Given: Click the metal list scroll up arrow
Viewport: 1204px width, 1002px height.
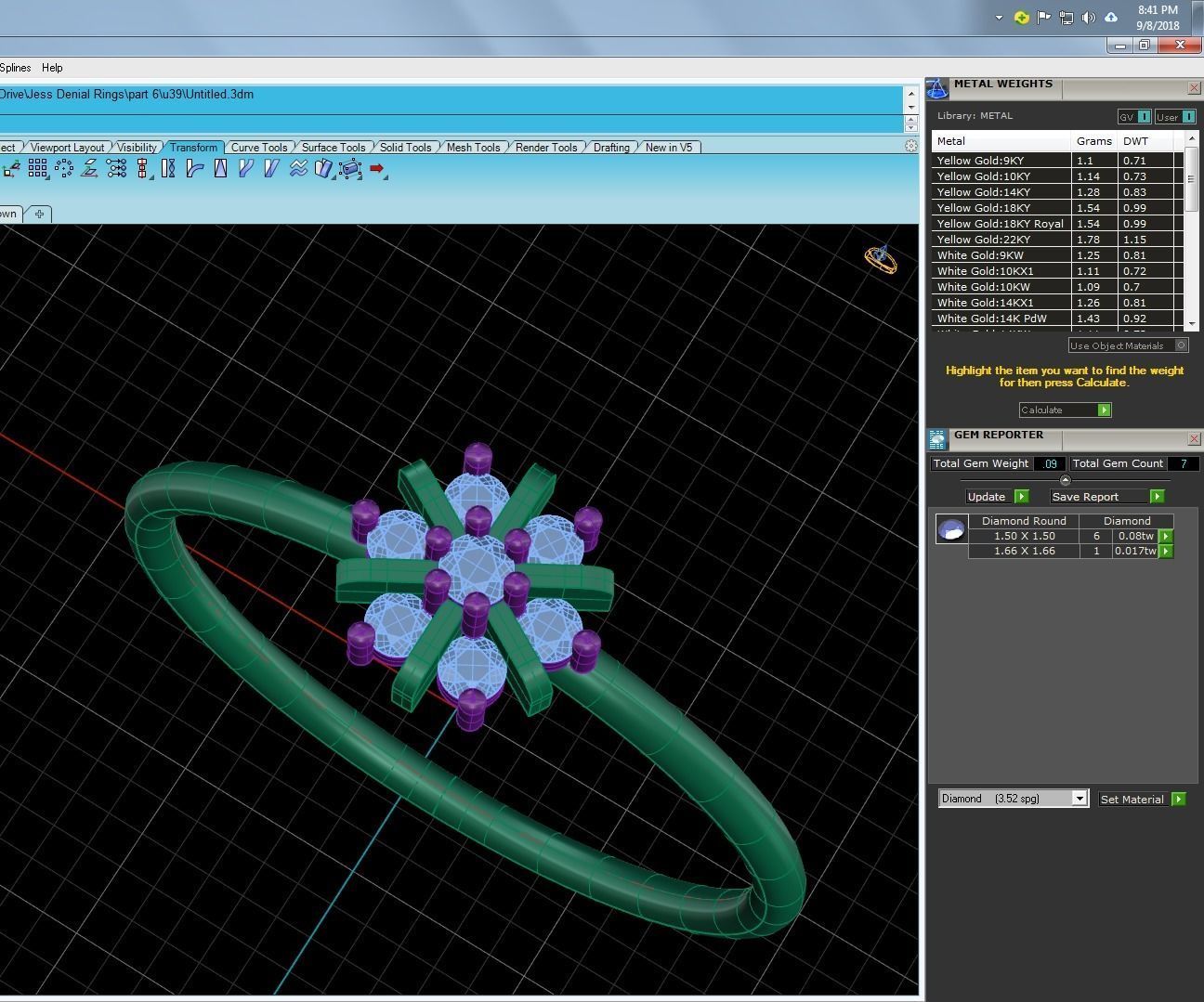Looking at the screenshot, I should (1192, 138).
